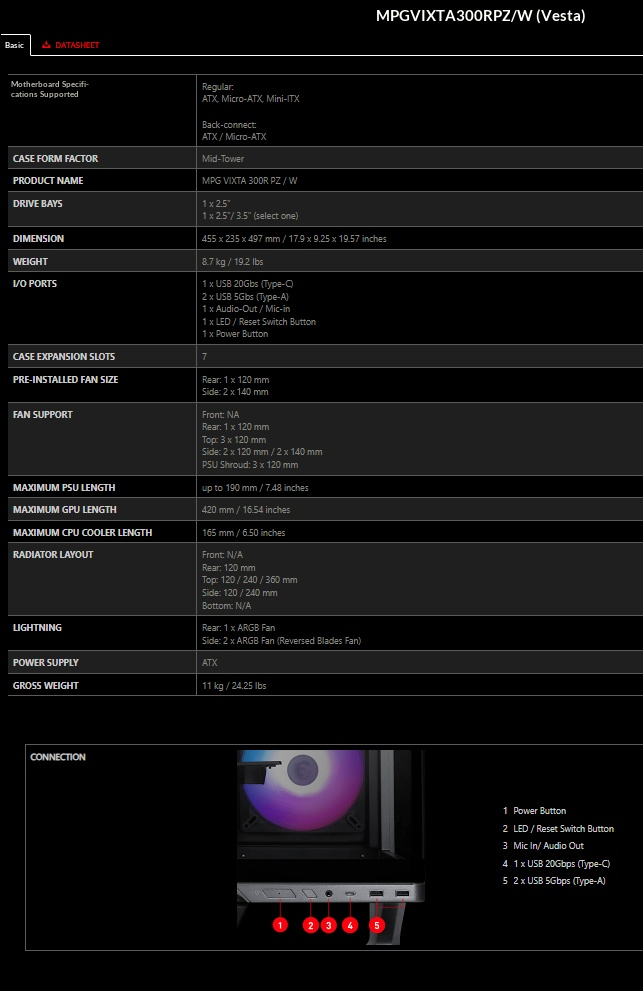
Task: Click red marker 5 for USB Type-A
Action: point(377,925)
